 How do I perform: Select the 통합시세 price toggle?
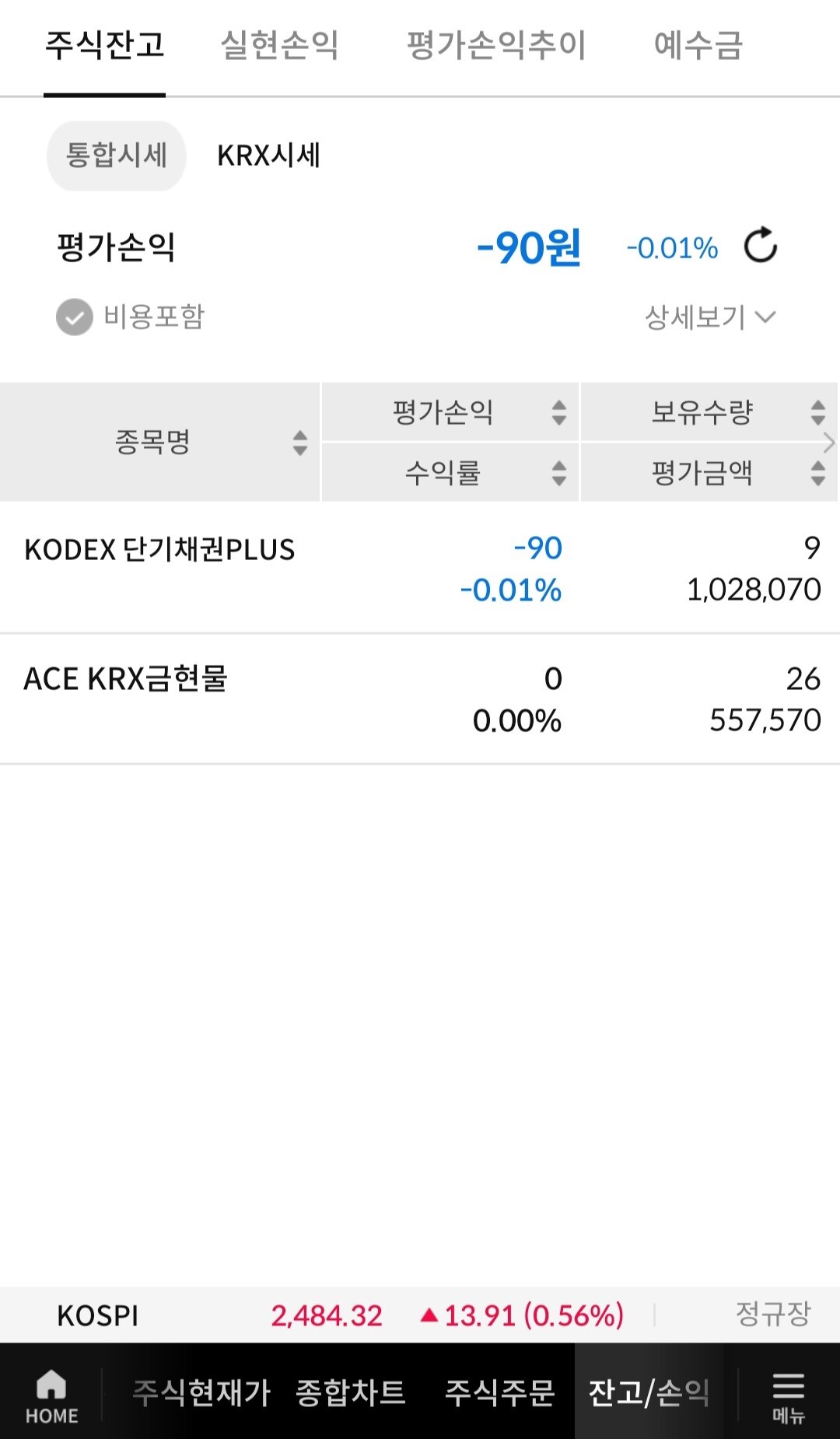pyautogui.click(x=117, y=156)
